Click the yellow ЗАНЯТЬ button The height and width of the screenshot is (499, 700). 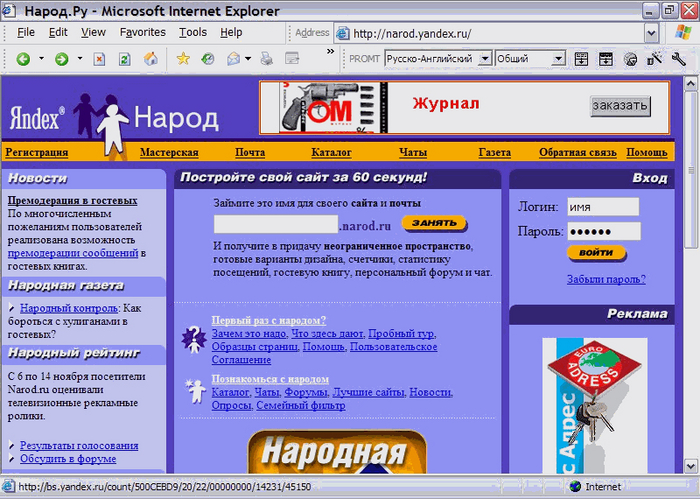coord(434,223)
